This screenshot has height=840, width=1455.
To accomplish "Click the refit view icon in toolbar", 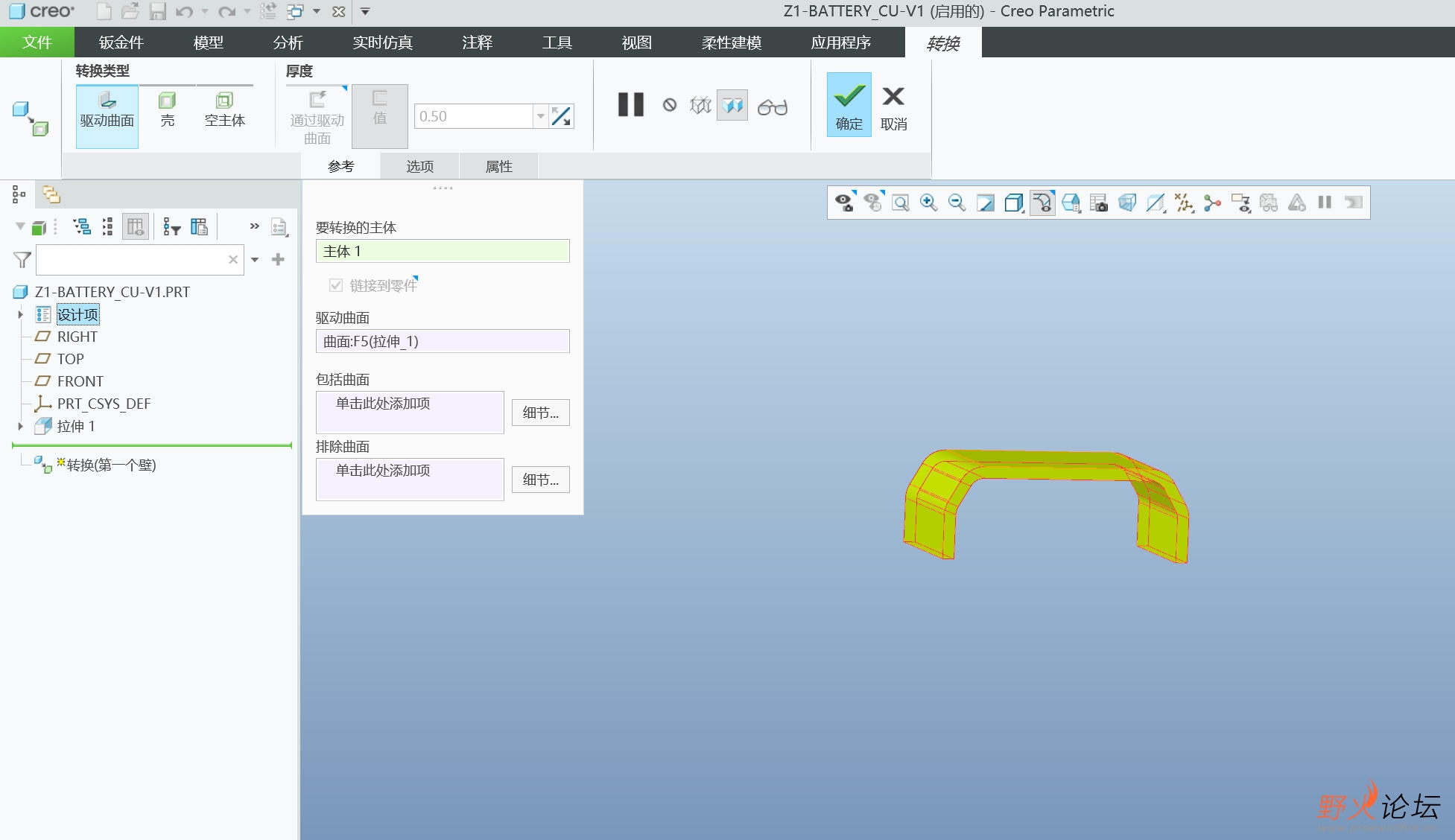I will [x=901, y=203].
